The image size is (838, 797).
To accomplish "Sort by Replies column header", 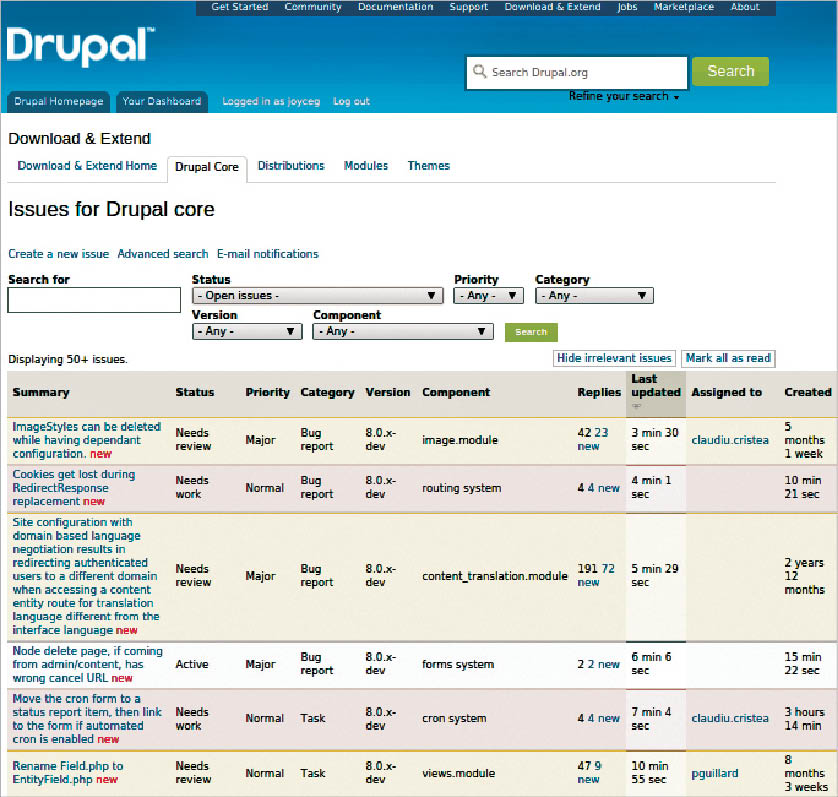I will (599, 392).
